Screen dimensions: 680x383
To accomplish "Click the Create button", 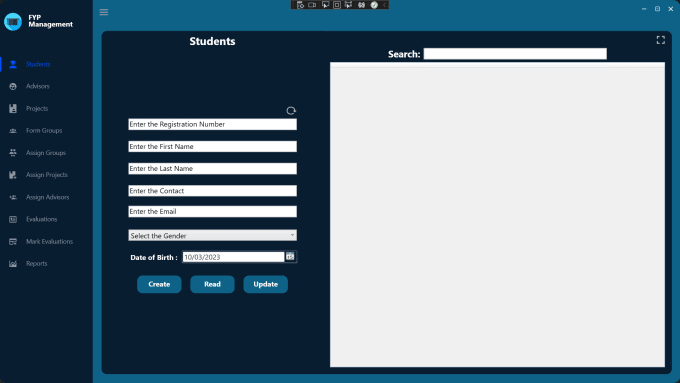I will point(159,284).
